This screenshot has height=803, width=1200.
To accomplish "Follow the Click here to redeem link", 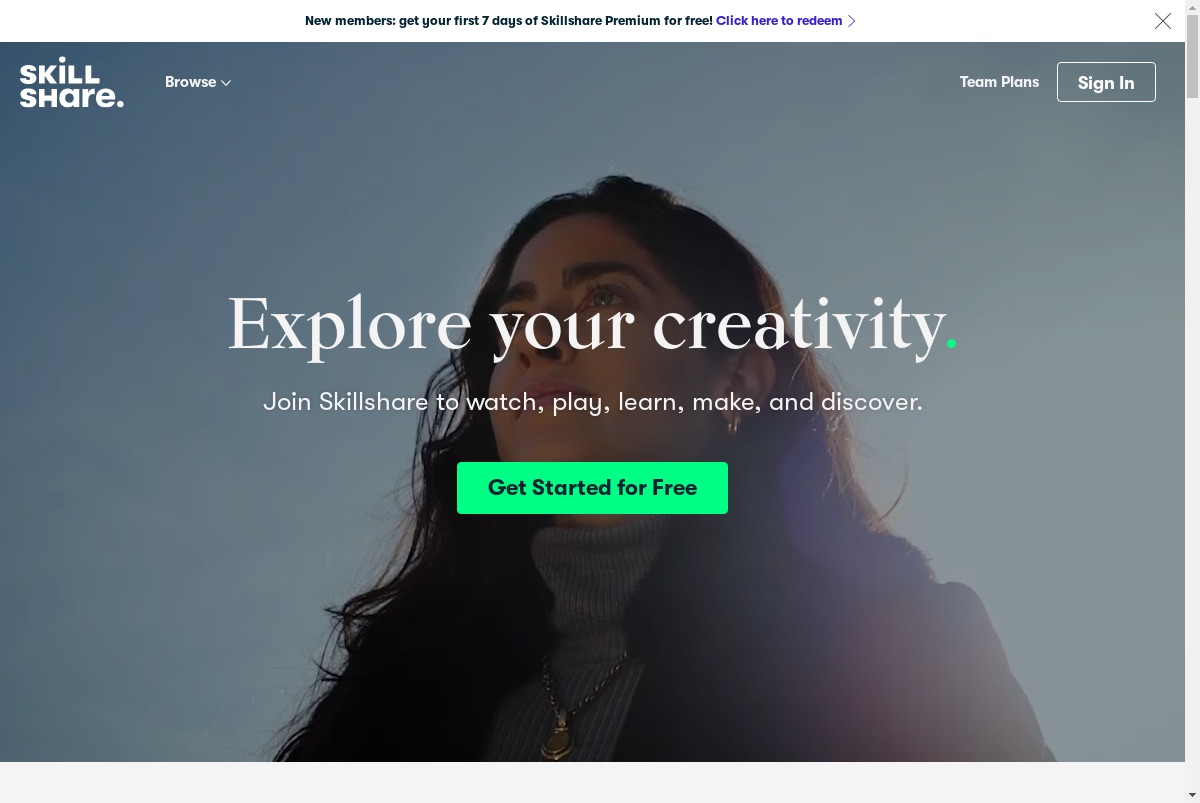I will (779, 20).
